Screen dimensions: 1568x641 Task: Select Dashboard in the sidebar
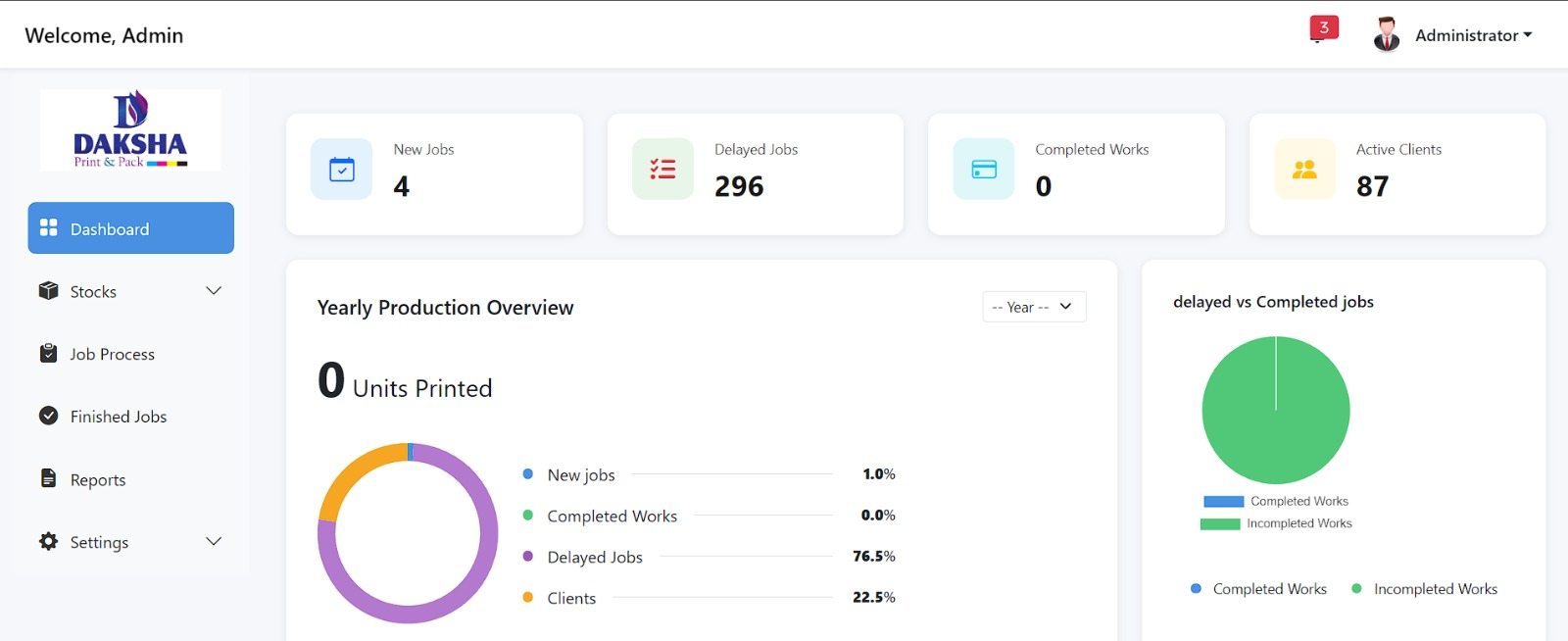pyautogui.click(x=131, y=228)
